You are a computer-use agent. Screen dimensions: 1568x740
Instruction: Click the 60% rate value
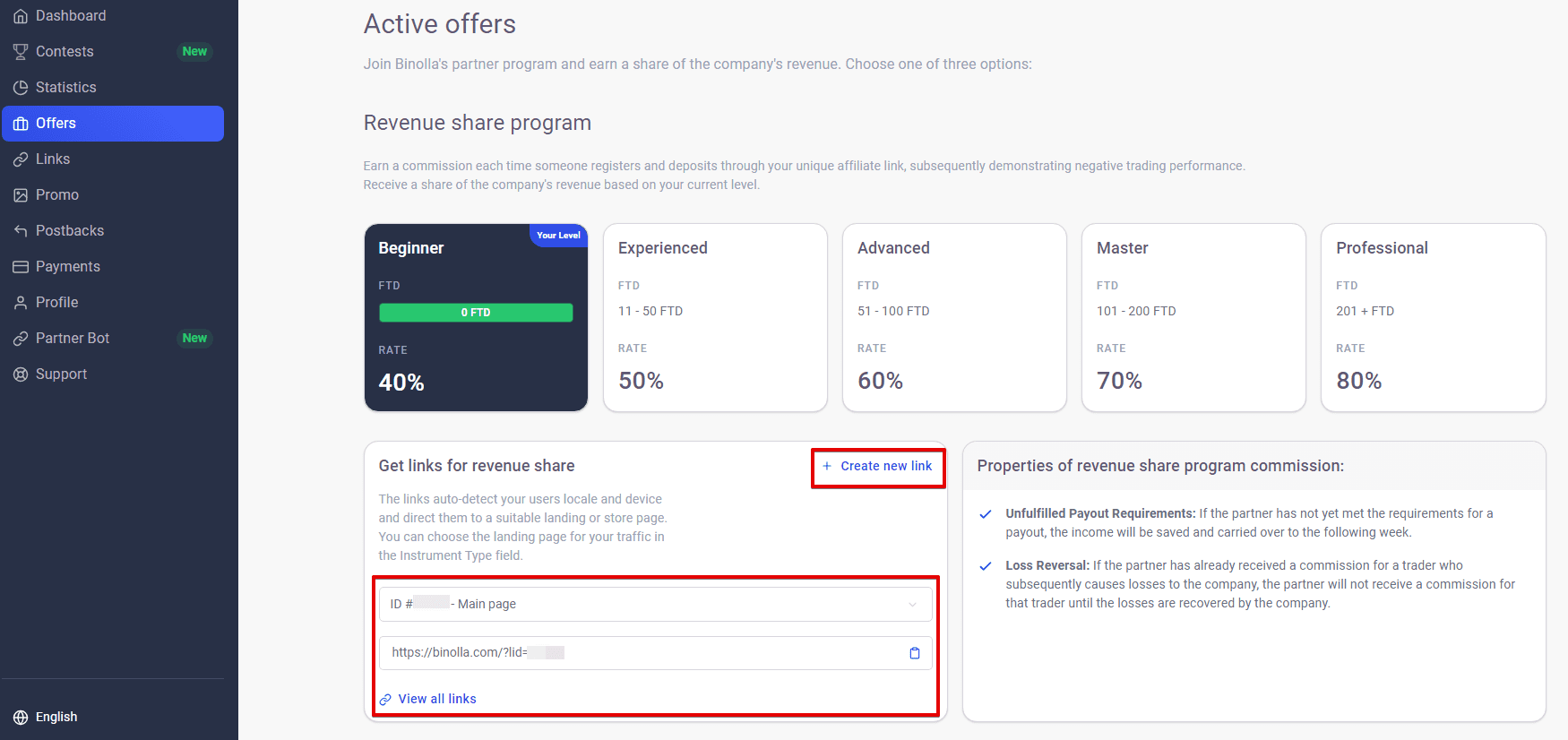pos(881,382)
